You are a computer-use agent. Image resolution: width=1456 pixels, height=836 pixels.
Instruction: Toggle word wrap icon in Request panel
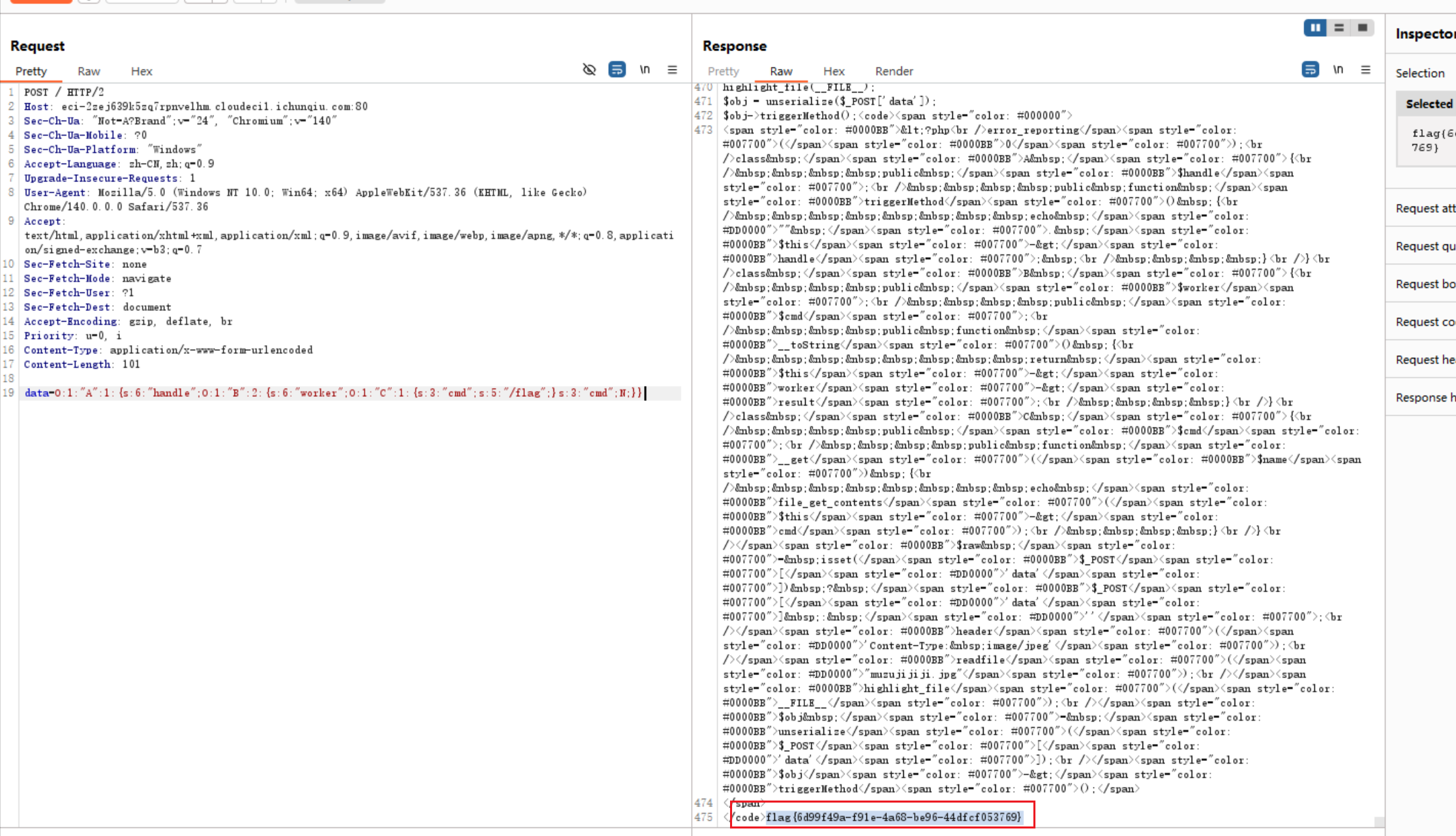617,70
